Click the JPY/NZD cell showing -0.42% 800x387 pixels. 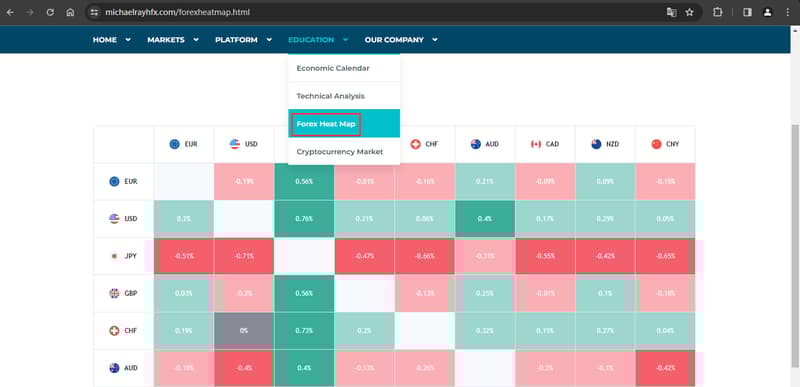click(x=605, y=256)
